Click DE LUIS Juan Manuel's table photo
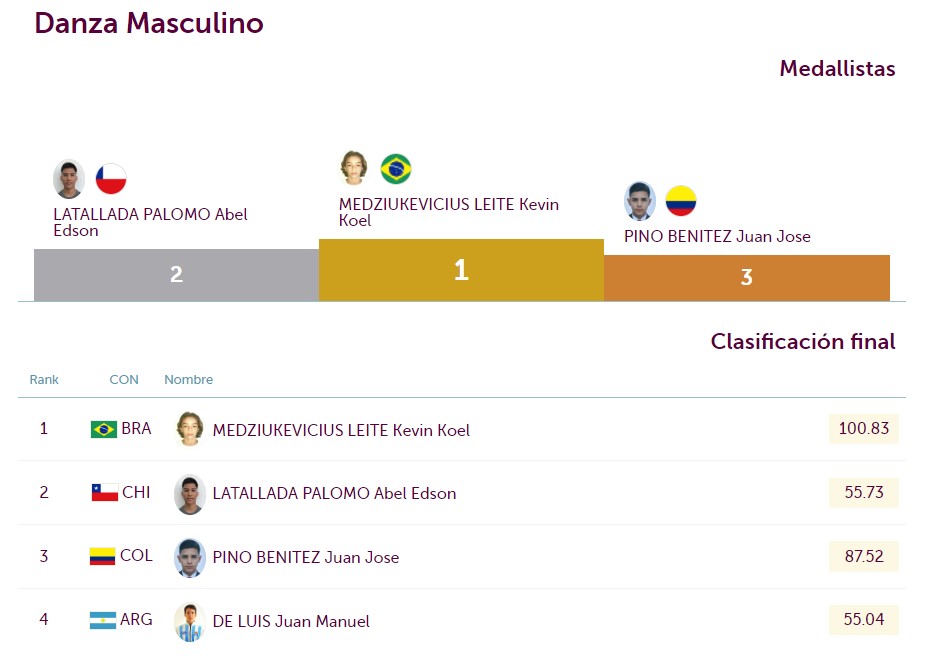The width and height of the screenshot is (934, 666). click(189, 623)
